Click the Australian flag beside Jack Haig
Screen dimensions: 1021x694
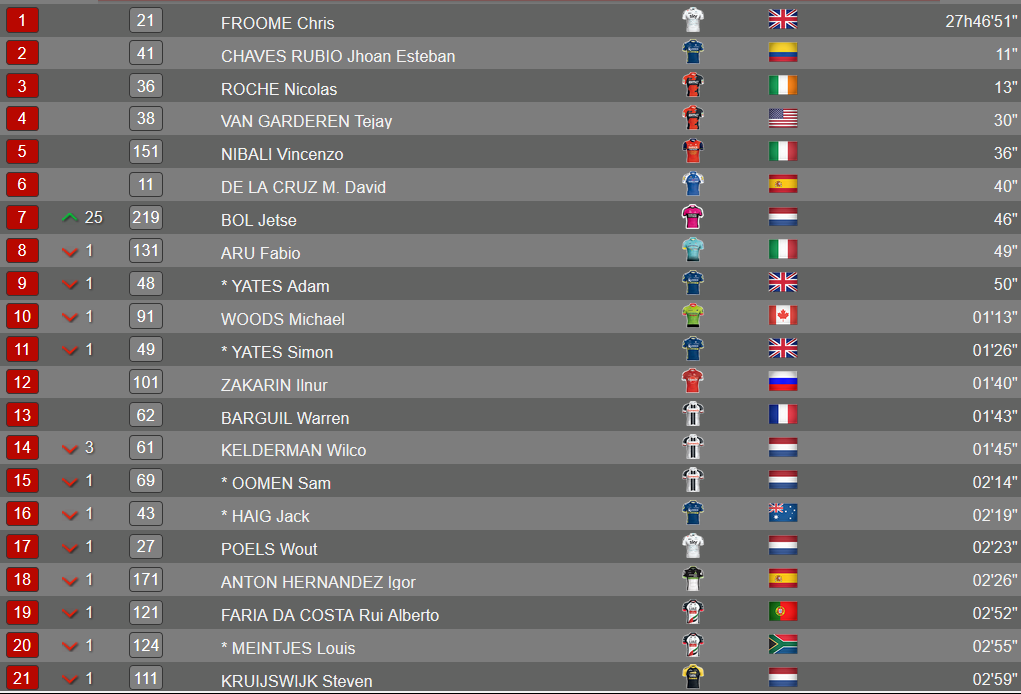pyautogui.click(x=783, y=513)
